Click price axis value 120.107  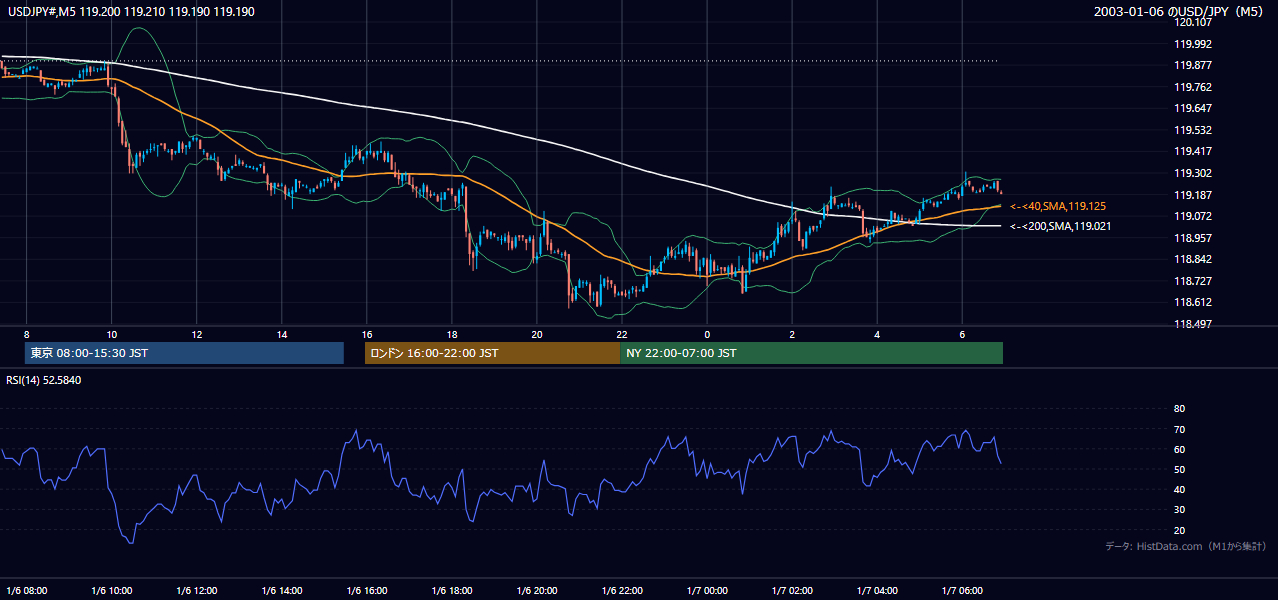[x=1193, y=22]
